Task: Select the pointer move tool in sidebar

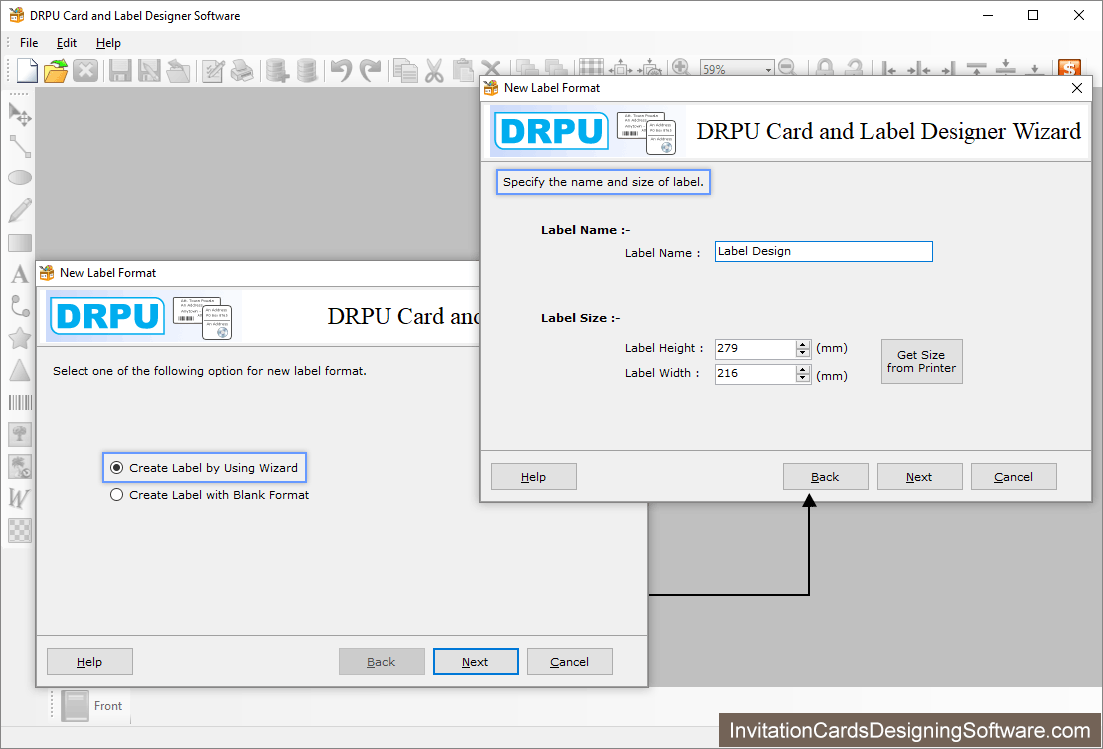Action: [x=20, y=114]
